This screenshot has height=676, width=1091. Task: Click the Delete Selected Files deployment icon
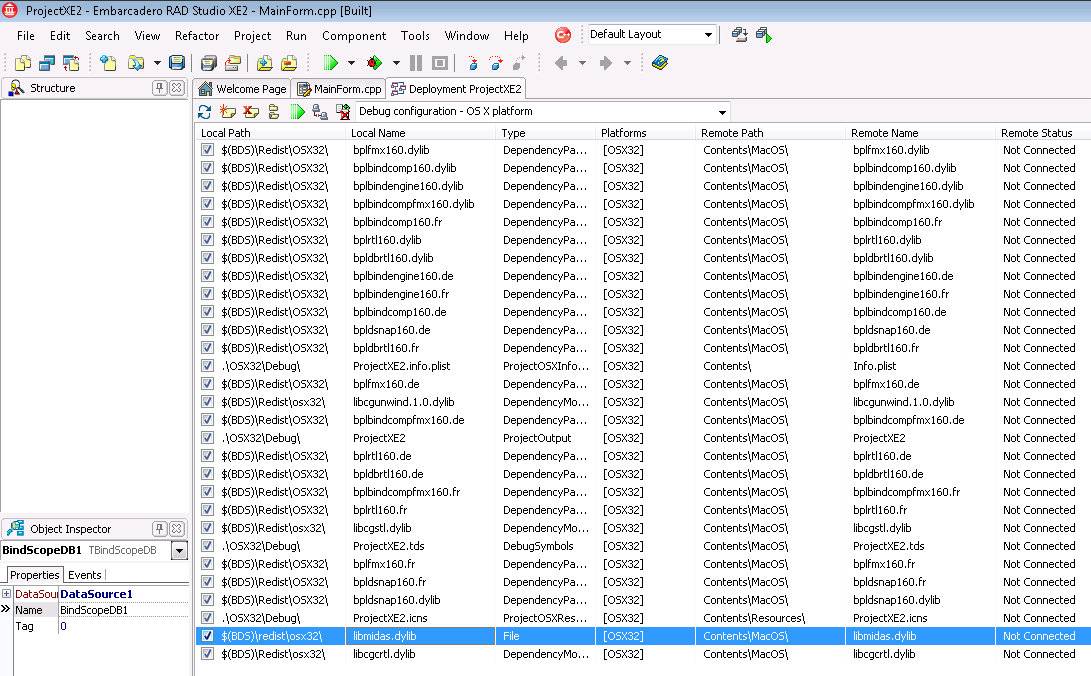(251, 111)
